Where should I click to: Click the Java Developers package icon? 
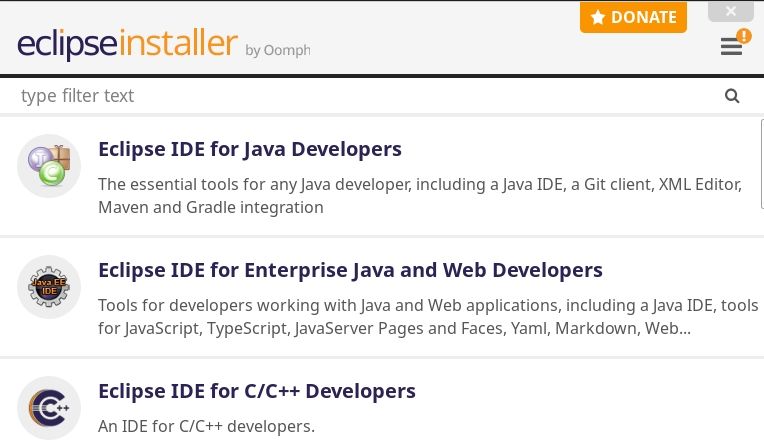click(x=49, y=166)
